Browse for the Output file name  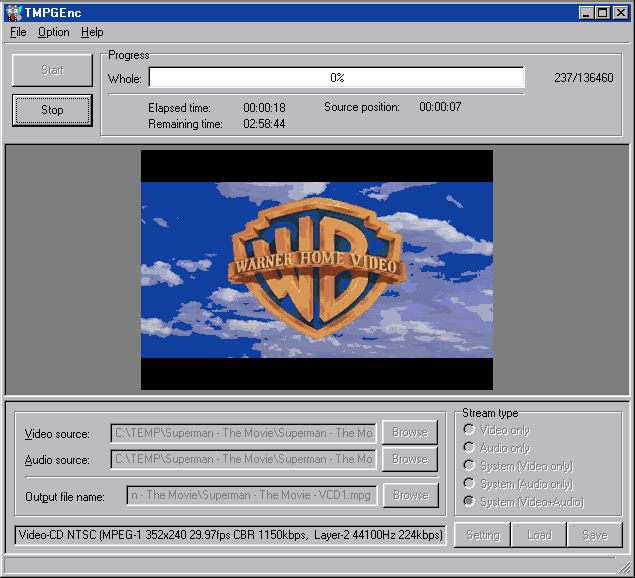click(409, 495)
